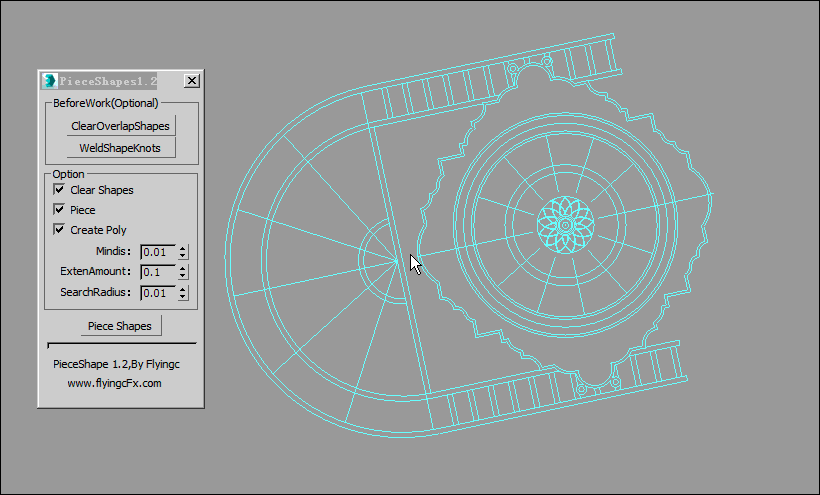820x495 pixels.
Task: Uncheck the Clear Shapes checkbox
Action: [59, 189]
